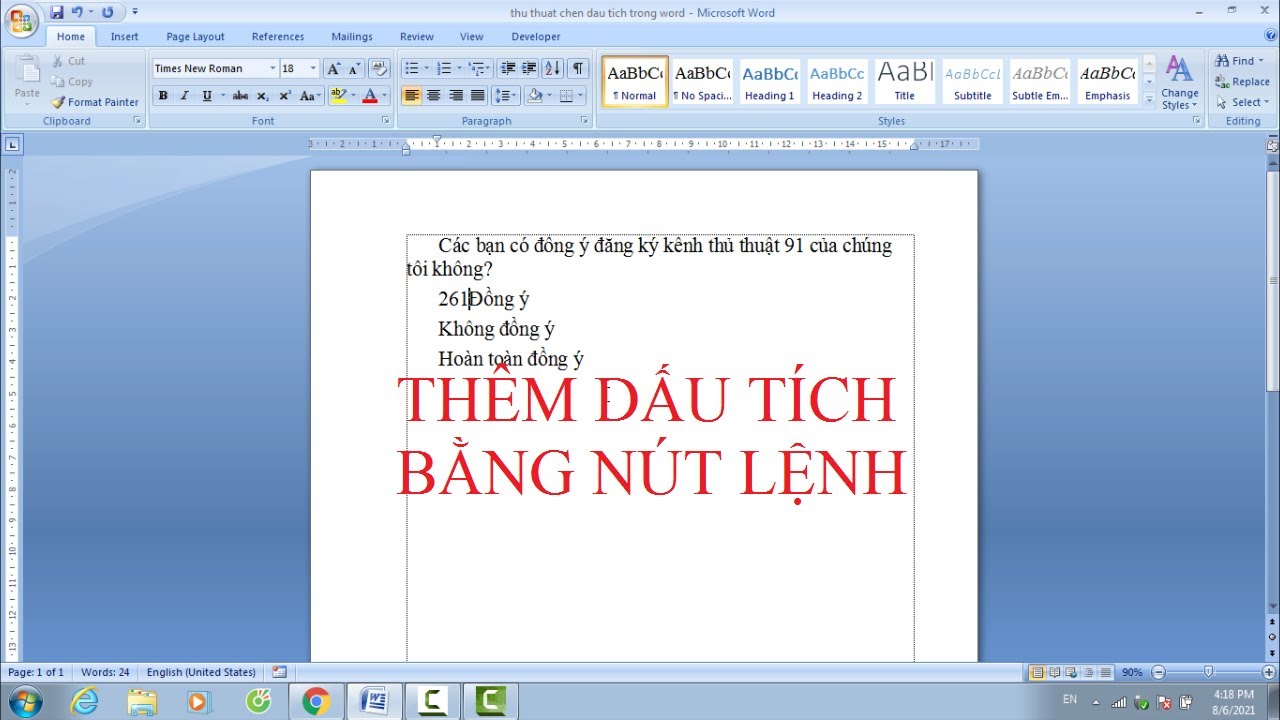Justify the paragraph text
Image resolution: width=1280 pixels, height=720 pixels.
click(x=478, y=96)
